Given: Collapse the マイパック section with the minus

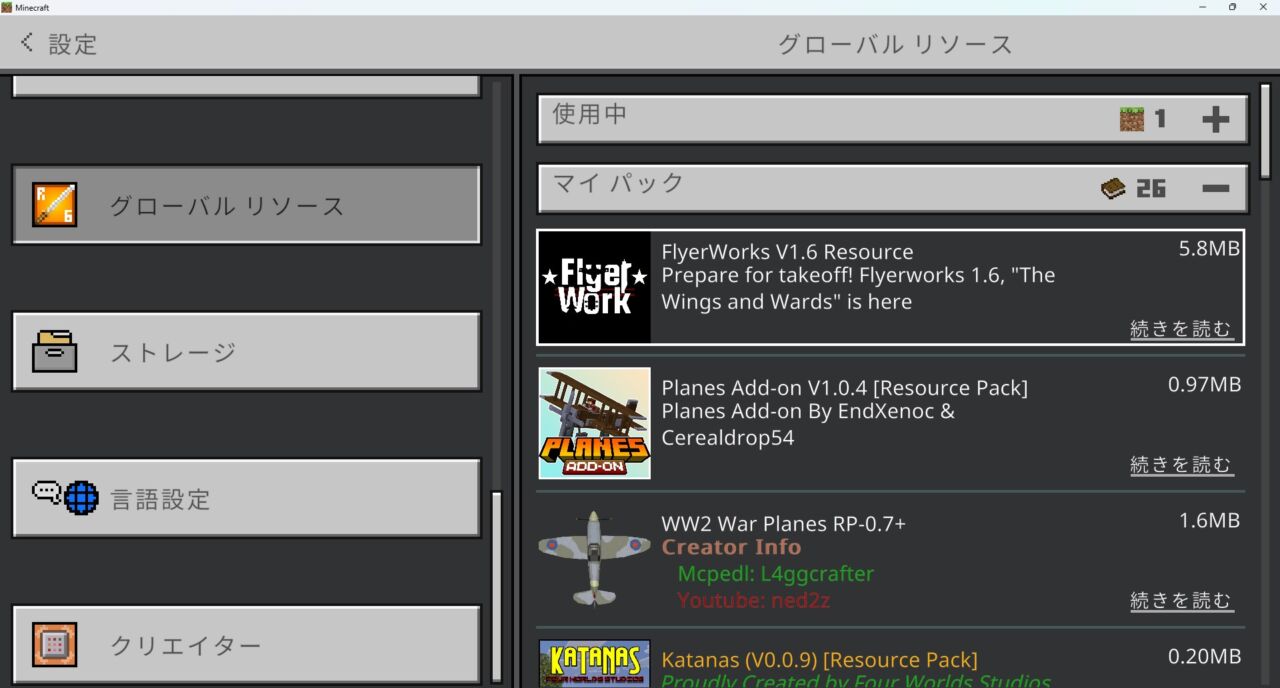Looking at the screenshot, I should 1218,187.
